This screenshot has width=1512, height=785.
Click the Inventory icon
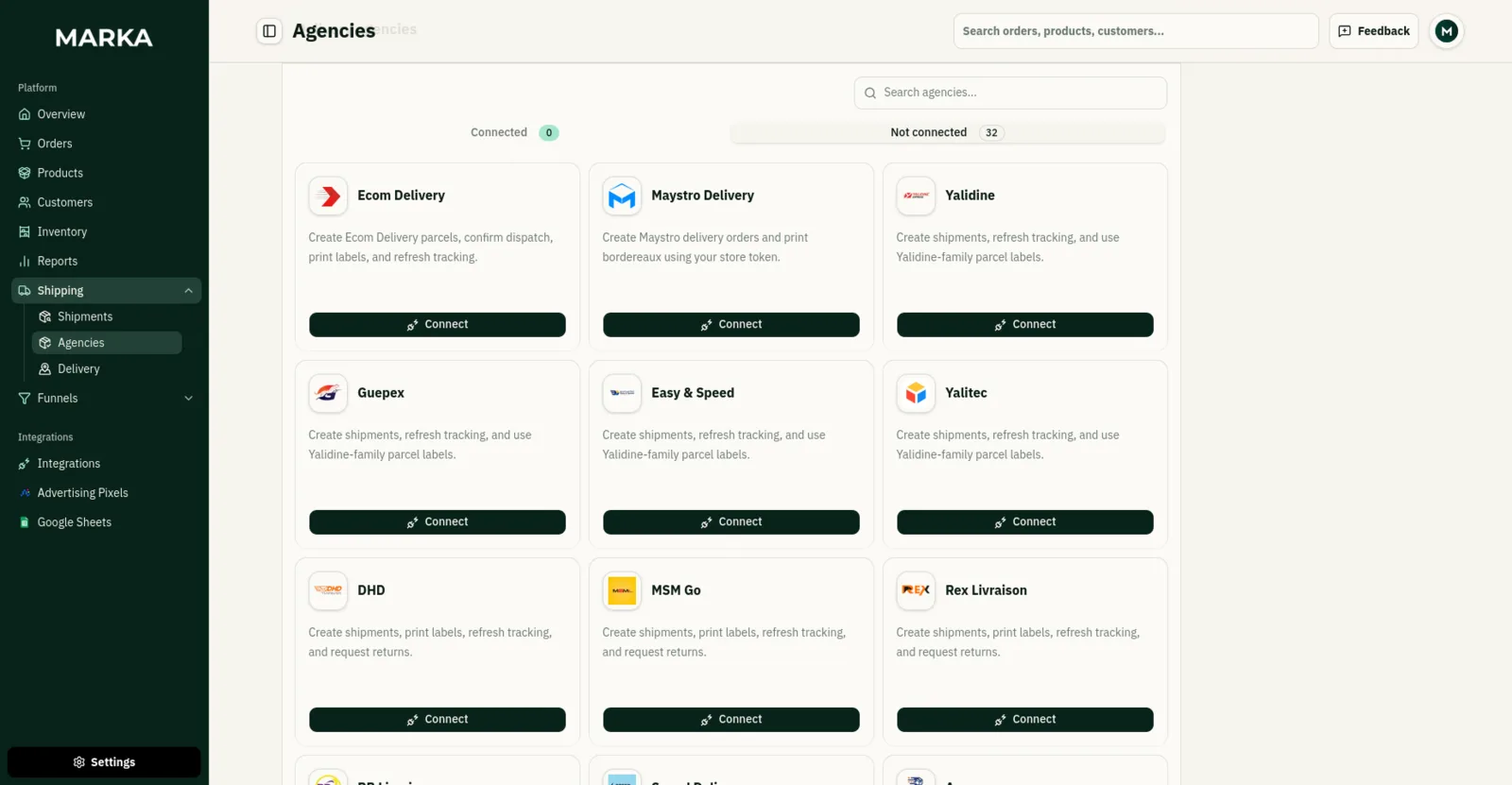pos(25,231)
